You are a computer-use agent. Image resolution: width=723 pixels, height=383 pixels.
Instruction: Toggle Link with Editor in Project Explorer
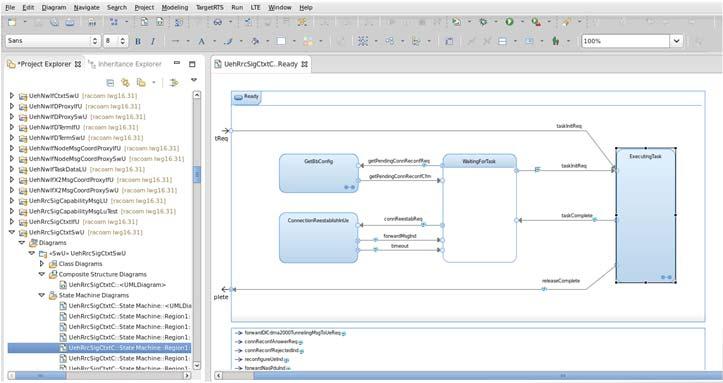[125, 83]
